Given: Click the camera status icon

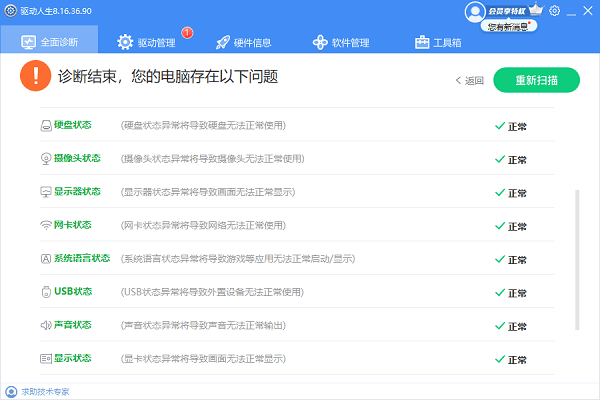Looking at the screenshot, I should 46,159.
